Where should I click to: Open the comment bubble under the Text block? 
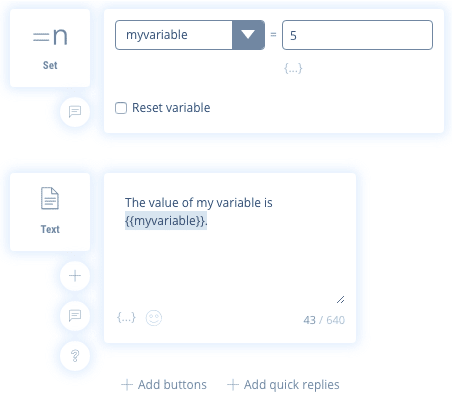click(x=75, y=315)
